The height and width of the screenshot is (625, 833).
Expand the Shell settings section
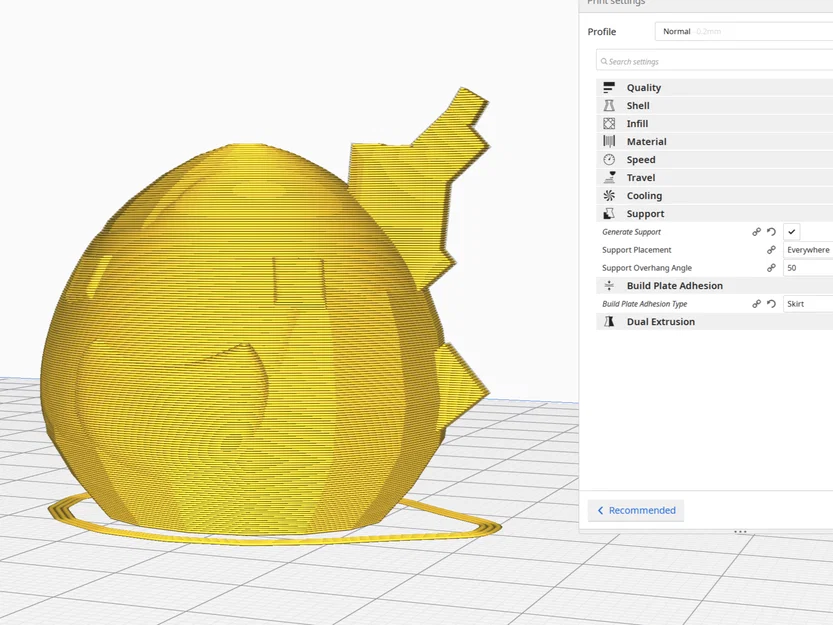tap(715, 106)
